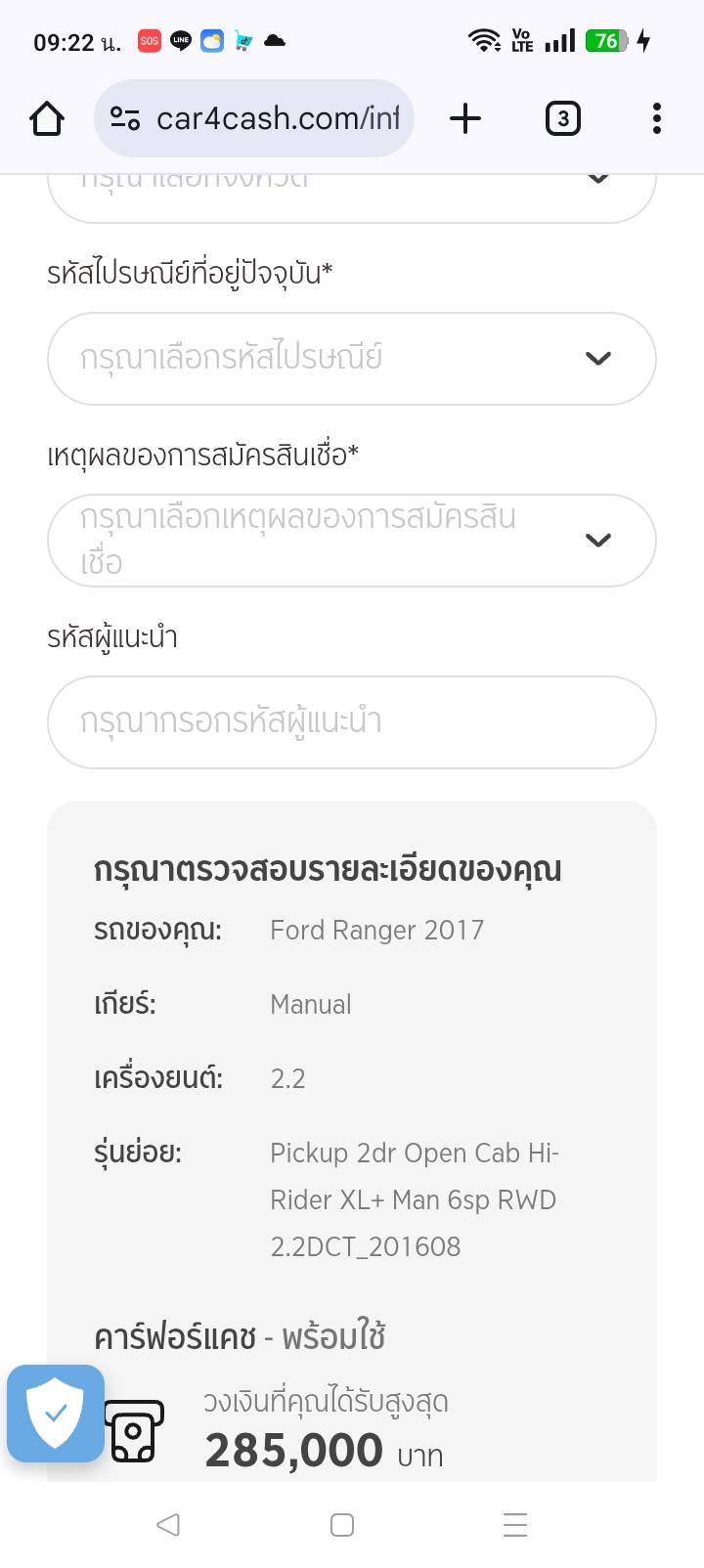Tap the cash loan amount icon
Viewport: 704px width, 1568px height.
pos(135,1431)
